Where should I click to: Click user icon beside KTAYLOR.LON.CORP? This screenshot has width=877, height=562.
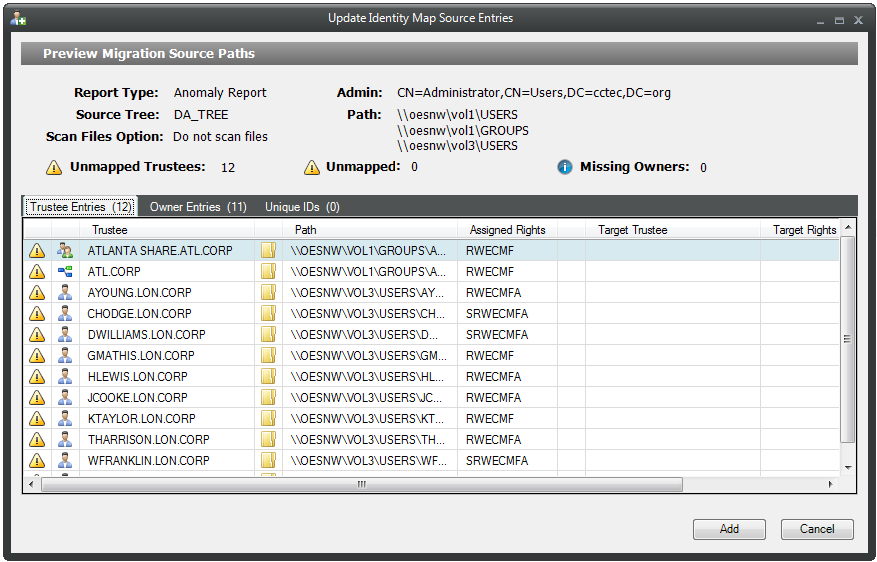coord(65,418)
